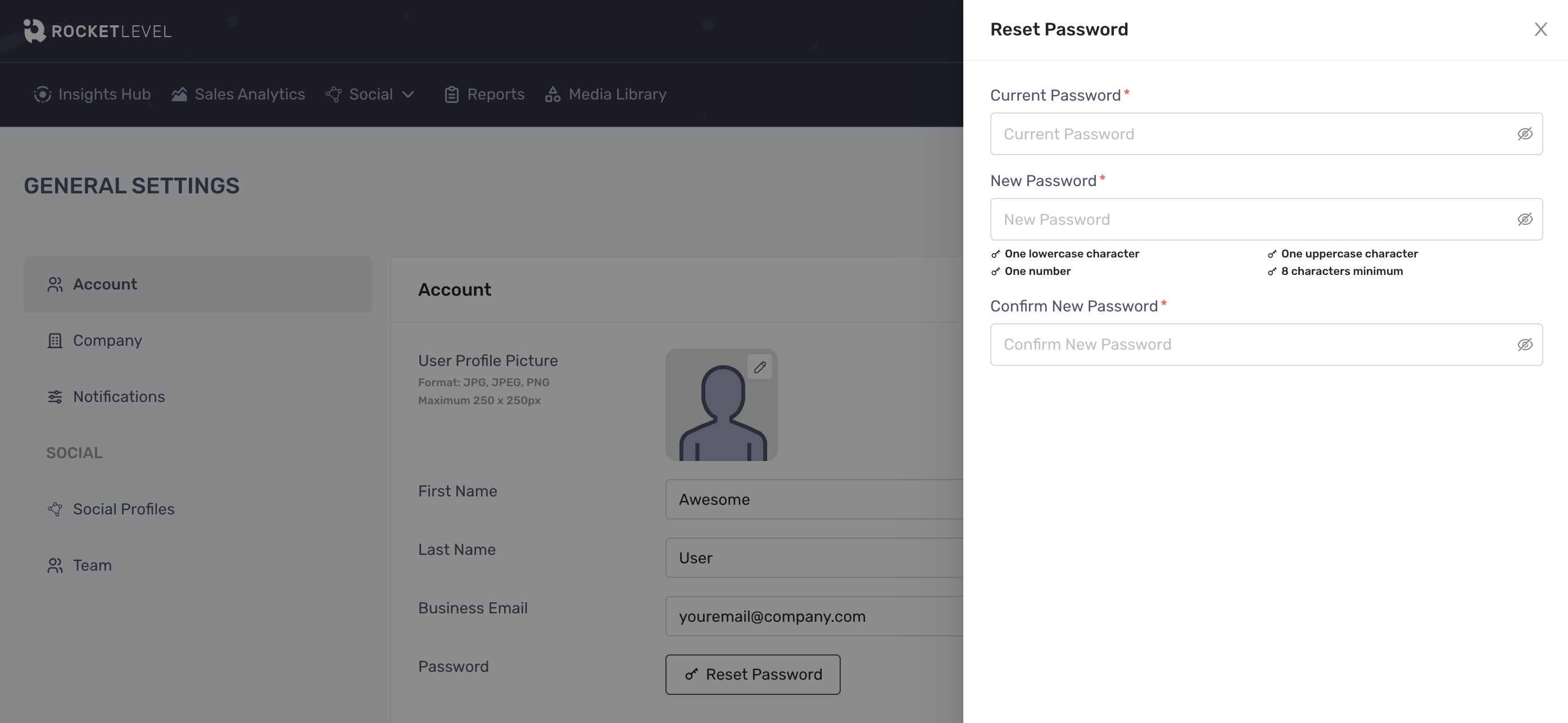
Task: Open Reports from the top navigation
Action: (x=484, y=94)
